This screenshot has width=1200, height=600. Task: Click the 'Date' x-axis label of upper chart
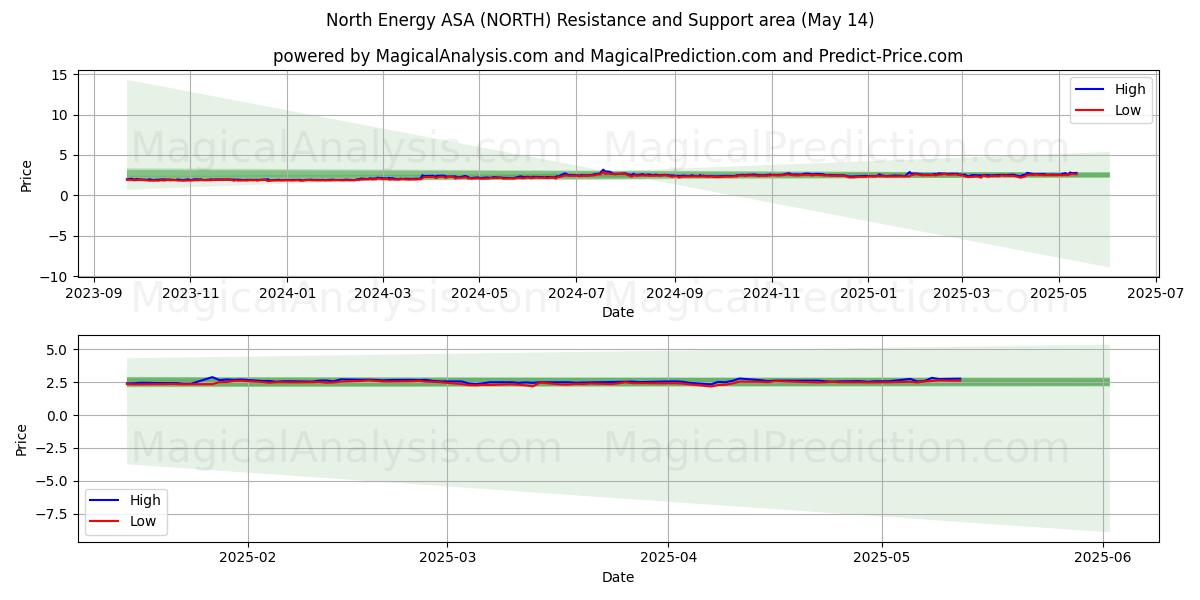point(618,312)
